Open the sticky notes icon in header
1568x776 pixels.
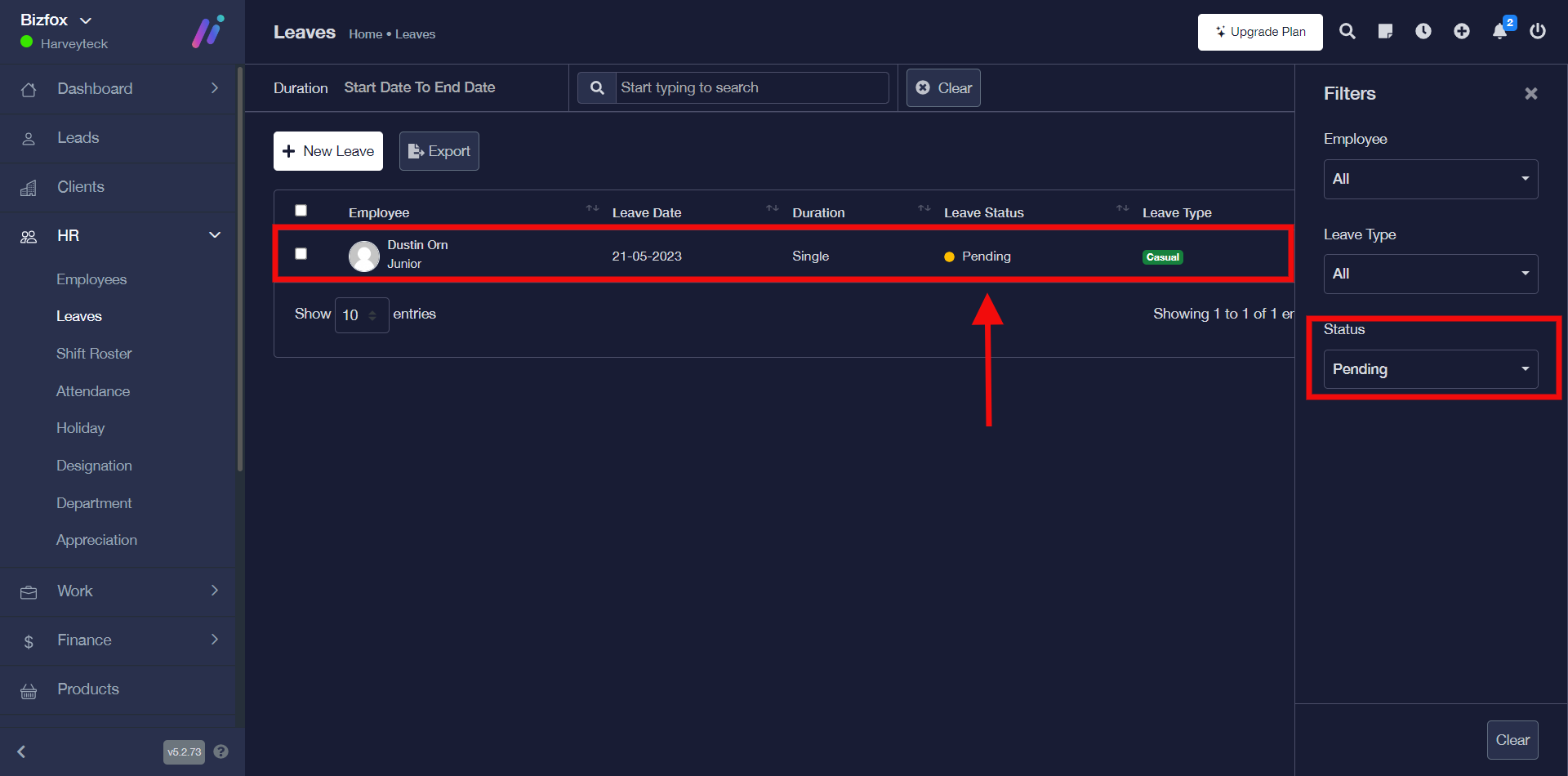pos(1385,32)
